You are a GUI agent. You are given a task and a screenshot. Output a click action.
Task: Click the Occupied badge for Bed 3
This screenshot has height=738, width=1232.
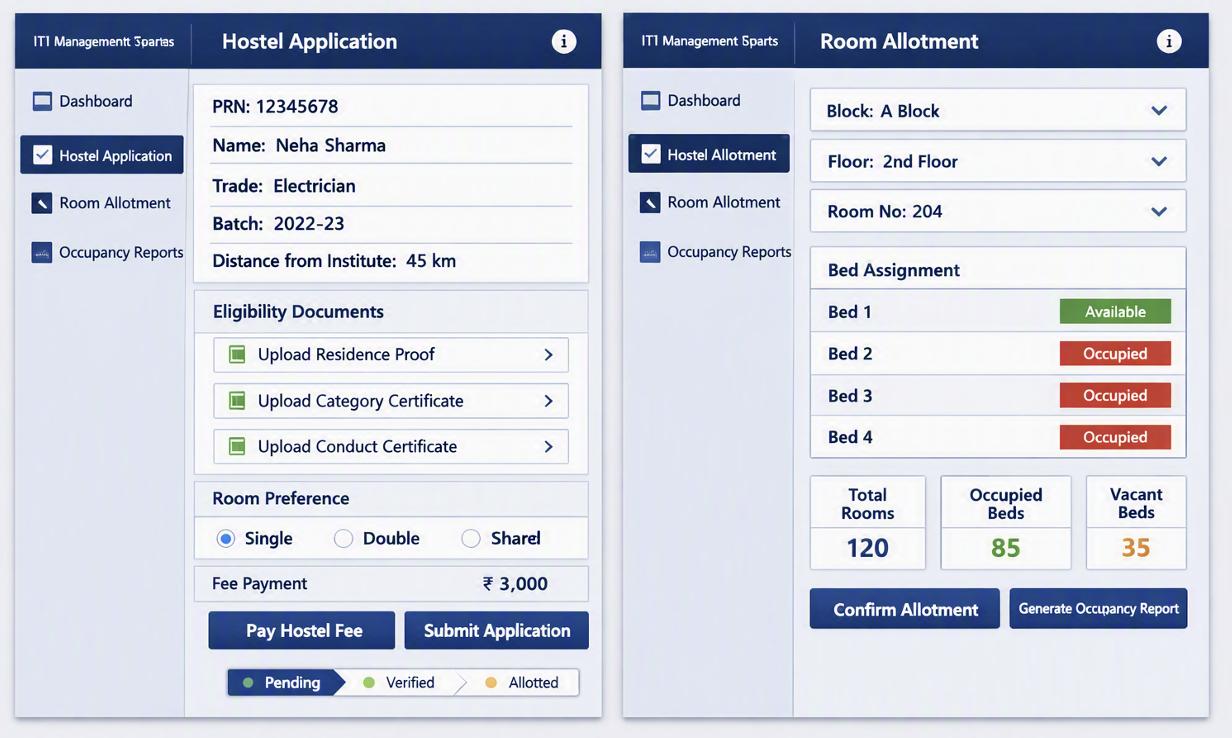[x=1115, y=396]
